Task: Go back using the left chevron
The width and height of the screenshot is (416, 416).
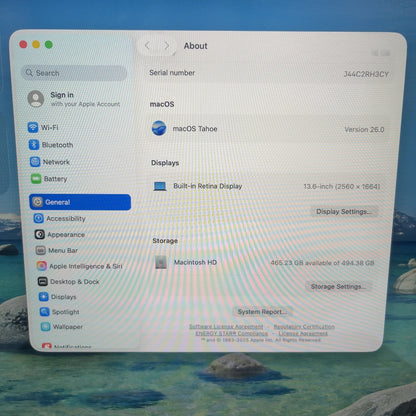Action: click(147, 45)
